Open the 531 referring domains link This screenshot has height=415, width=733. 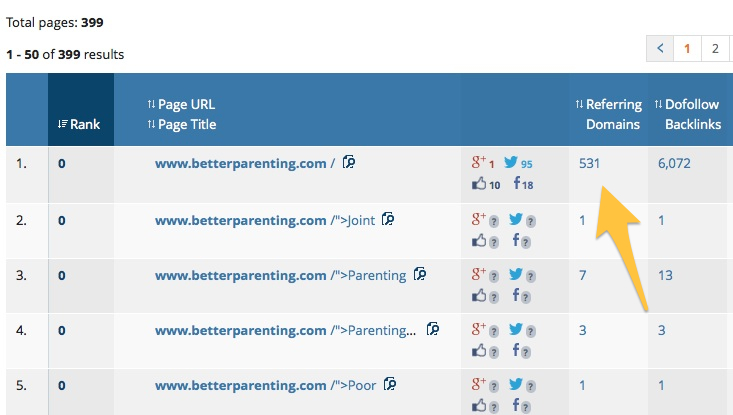(591, 163)
